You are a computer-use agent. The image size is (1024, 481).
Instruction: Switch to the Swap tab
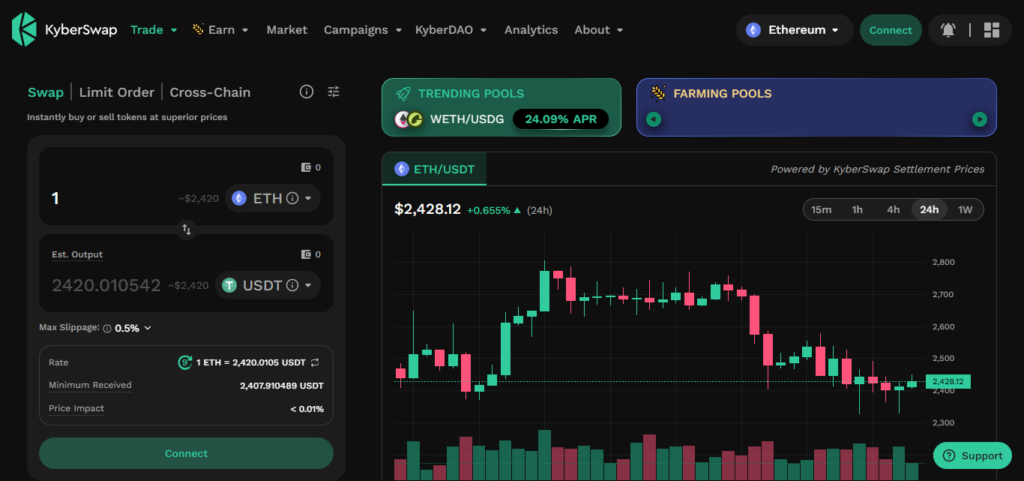(46, 92)
